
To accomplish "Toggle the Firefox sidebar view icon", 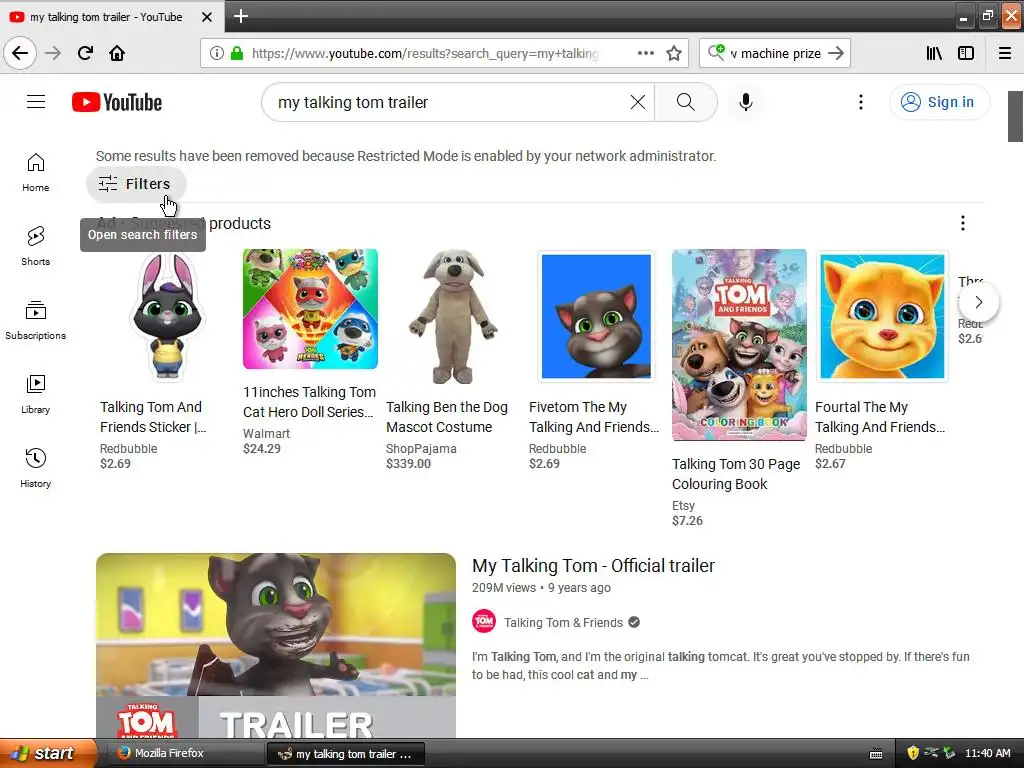I will pos(966,53).
